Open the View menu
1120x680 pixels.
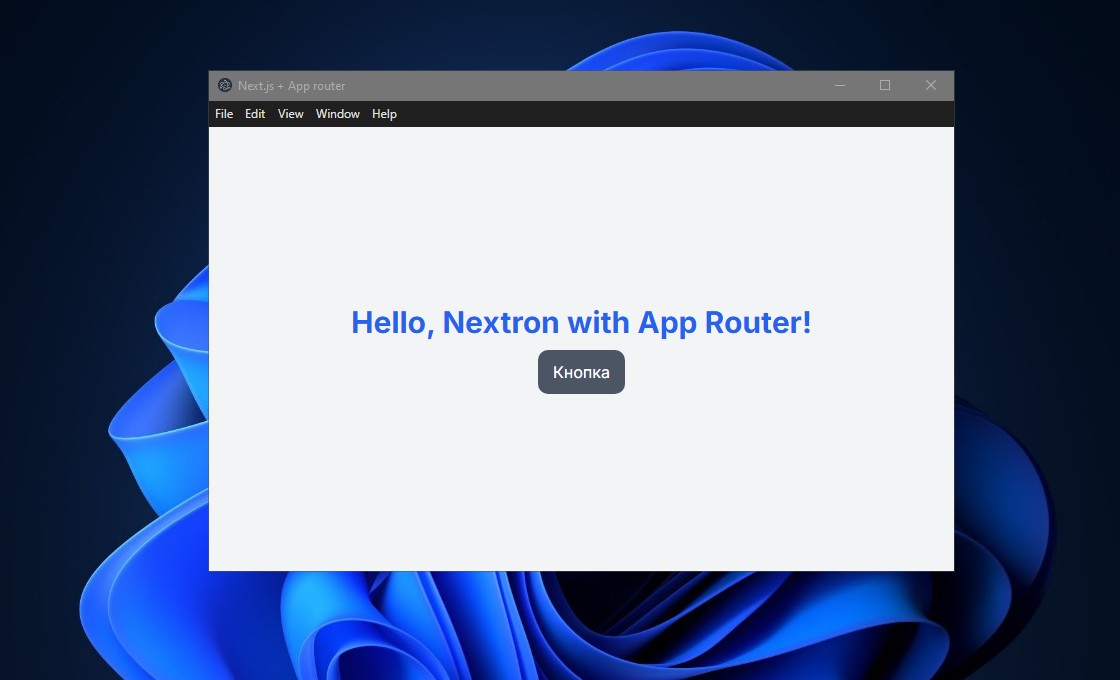click(290, 114)
